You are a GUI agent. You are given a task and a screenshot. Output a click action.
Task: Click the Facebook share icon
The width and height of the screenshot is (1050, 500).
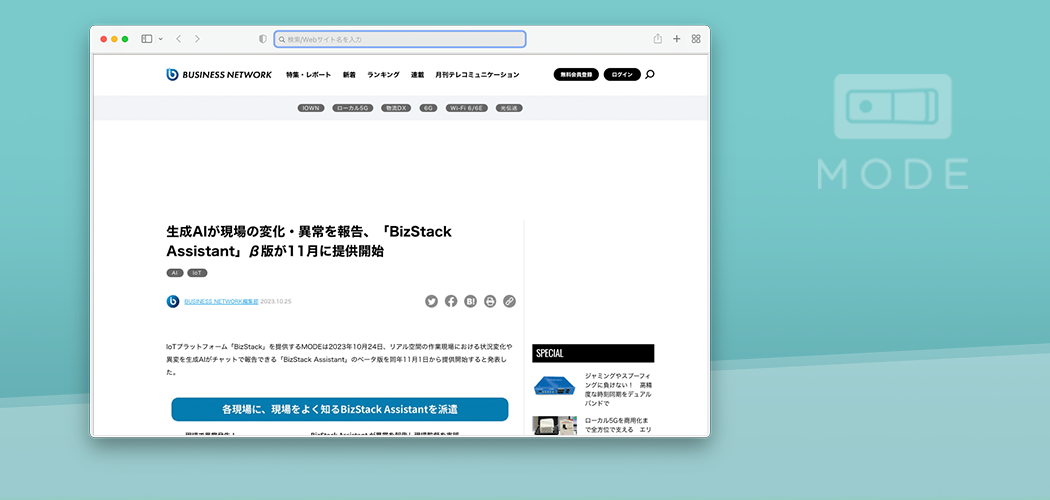(x=451, y=301)
